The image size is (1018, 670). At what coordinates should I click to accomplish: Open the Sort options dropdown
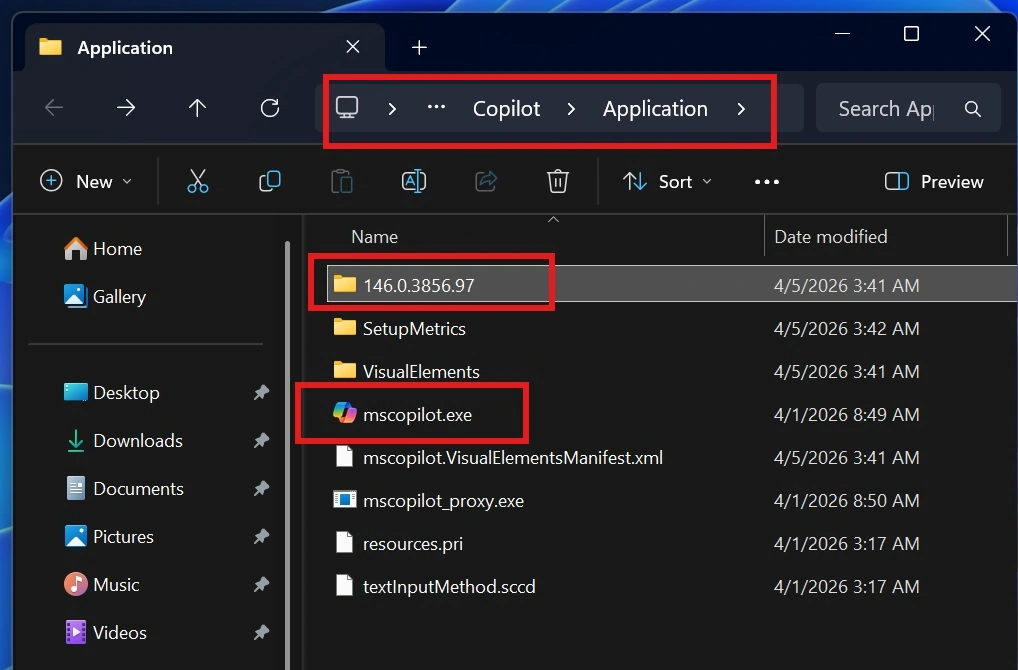[x=667, y=181]
